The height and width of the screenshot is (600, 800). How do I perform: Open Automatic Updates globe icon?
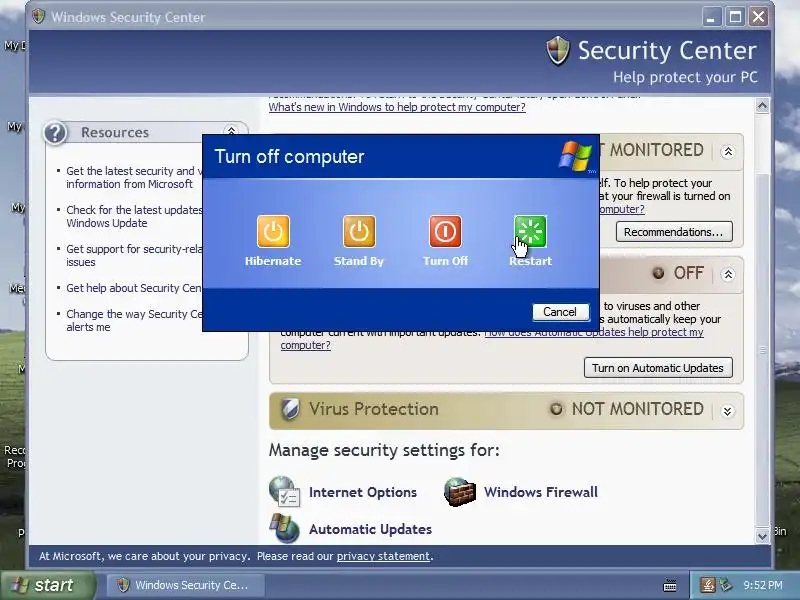coord(284,528)
